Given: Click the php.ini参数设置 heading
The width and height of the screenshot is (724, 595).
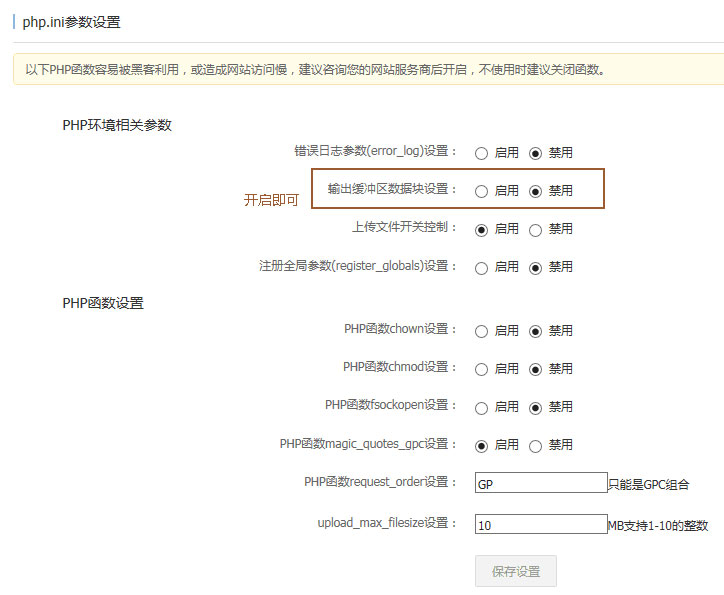Looking at the screenshot, I should (71, 22).
